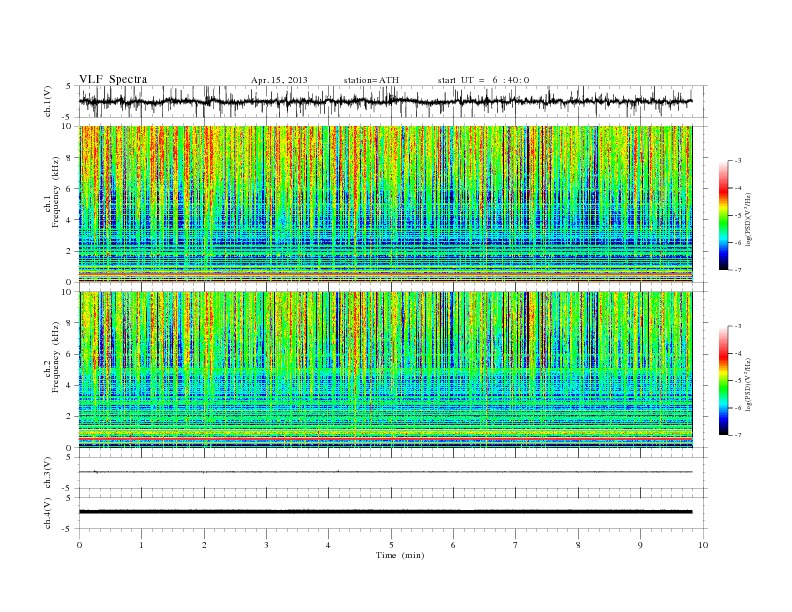Select the "start UT = 6 :40: 0" text
The width and height of the screenshot is (792, 612).
483,80
